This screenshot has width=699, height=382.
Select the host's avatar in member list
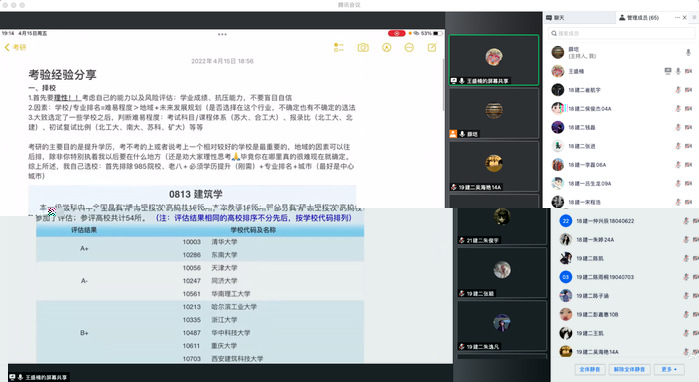coord(558,52)
